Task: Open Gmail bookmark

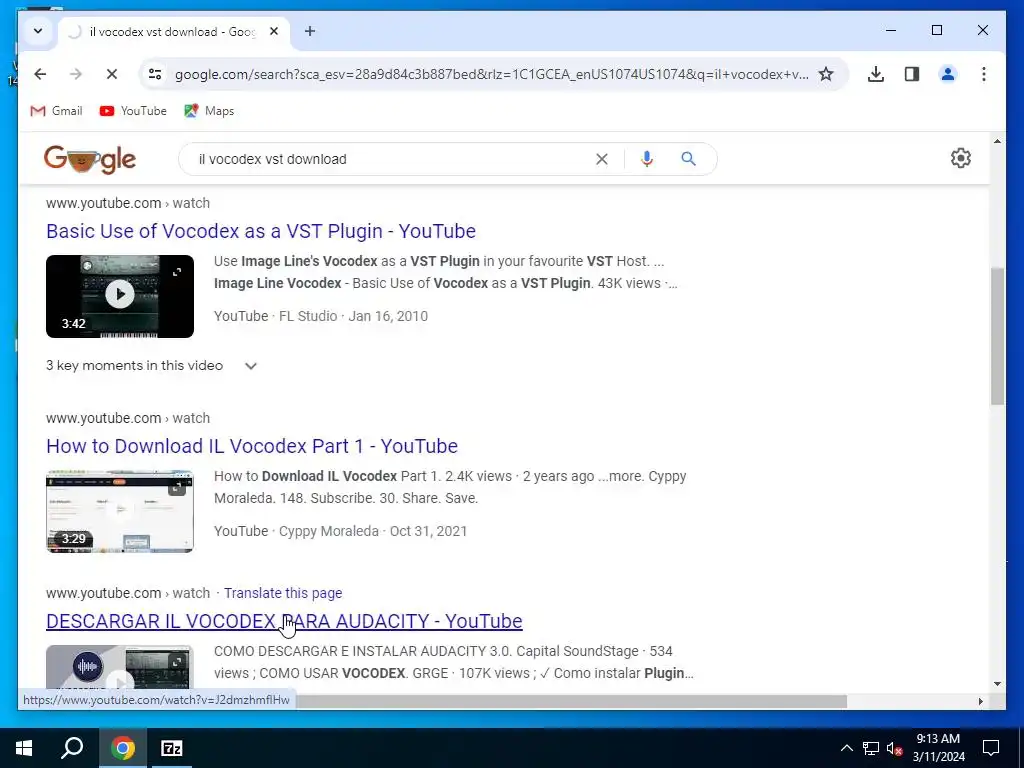Action: coord(56,111)
